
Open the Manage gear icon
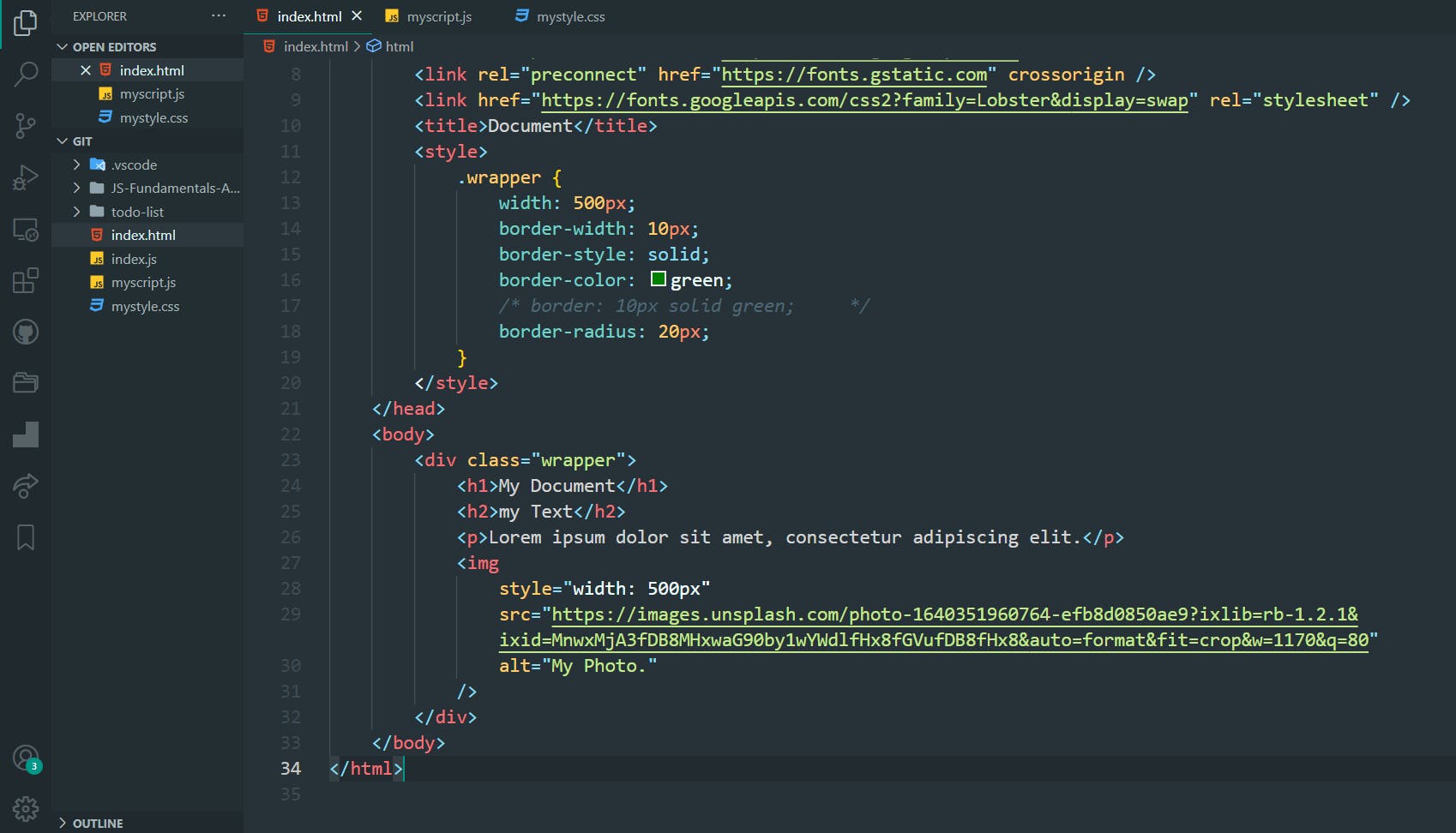pos(26,808)
